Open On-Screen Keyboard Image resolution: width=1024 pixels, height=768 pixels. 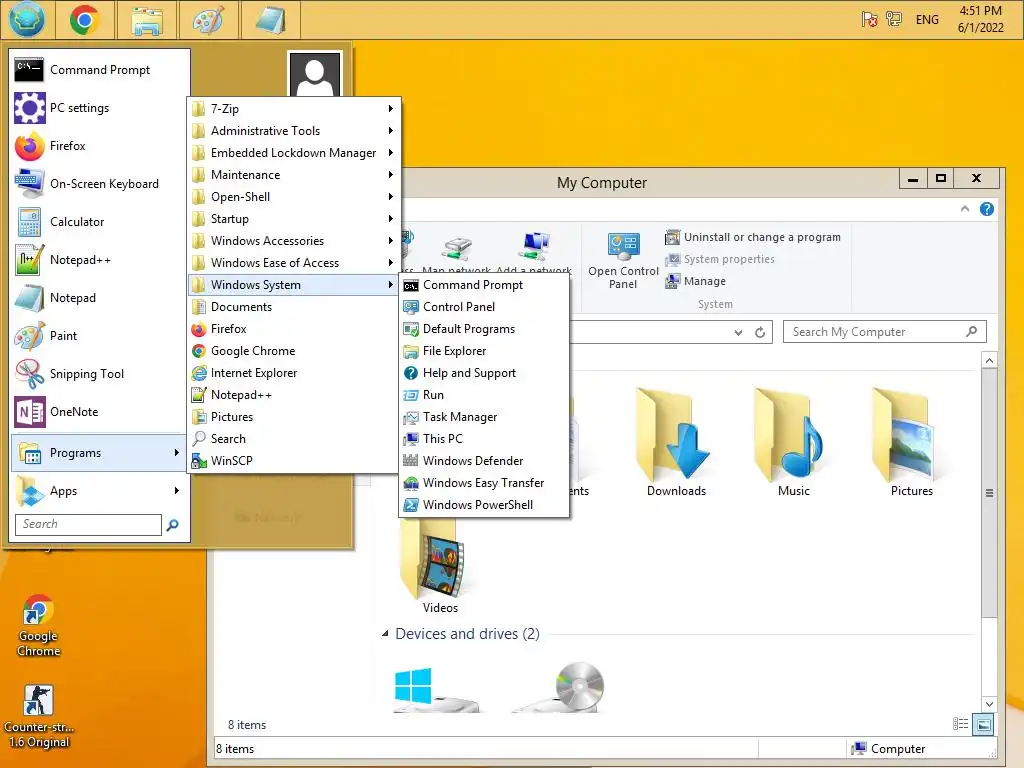point(99,184)
